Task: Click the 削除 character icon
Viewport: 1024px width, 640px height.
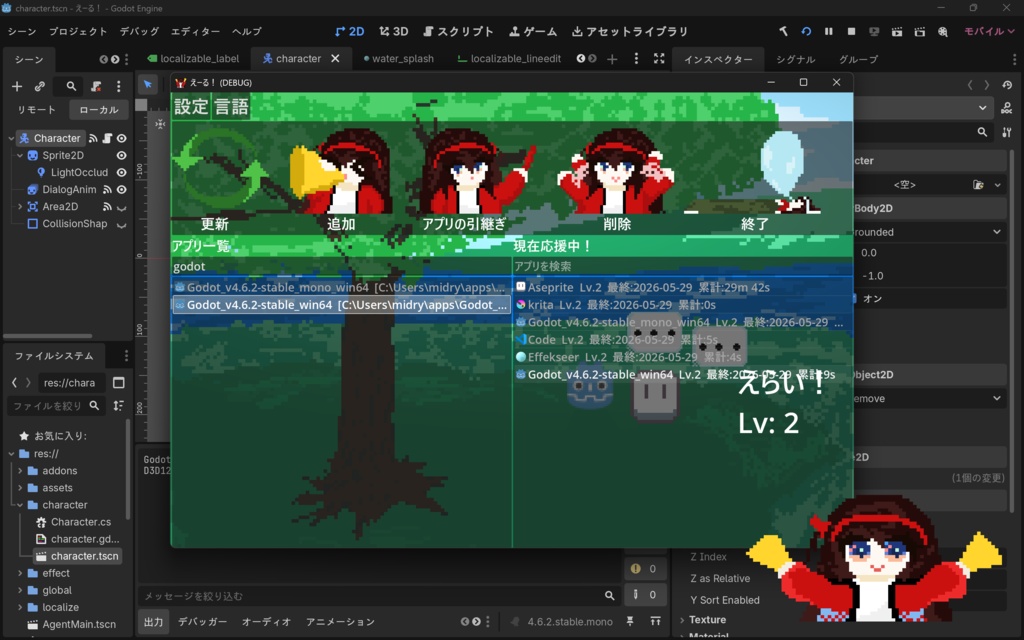Action: point(616,171)
